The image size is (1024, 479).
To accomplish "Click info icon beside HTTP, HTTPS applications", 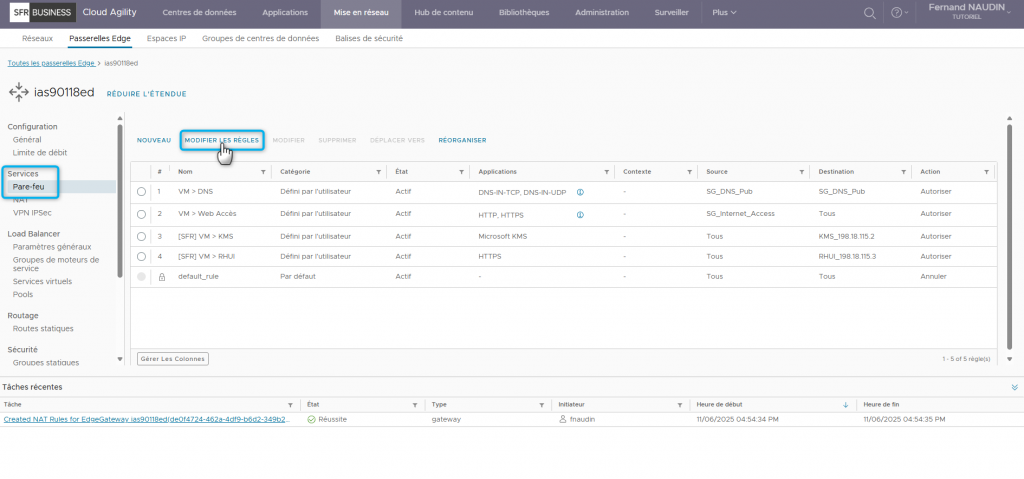I will click(x=580, y=214).
